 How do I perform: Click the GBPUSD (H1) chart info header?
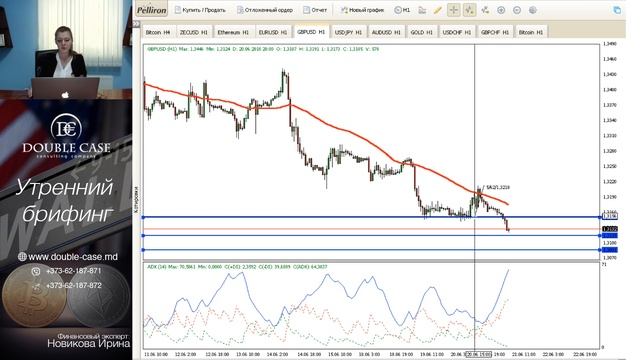[263, 49]
